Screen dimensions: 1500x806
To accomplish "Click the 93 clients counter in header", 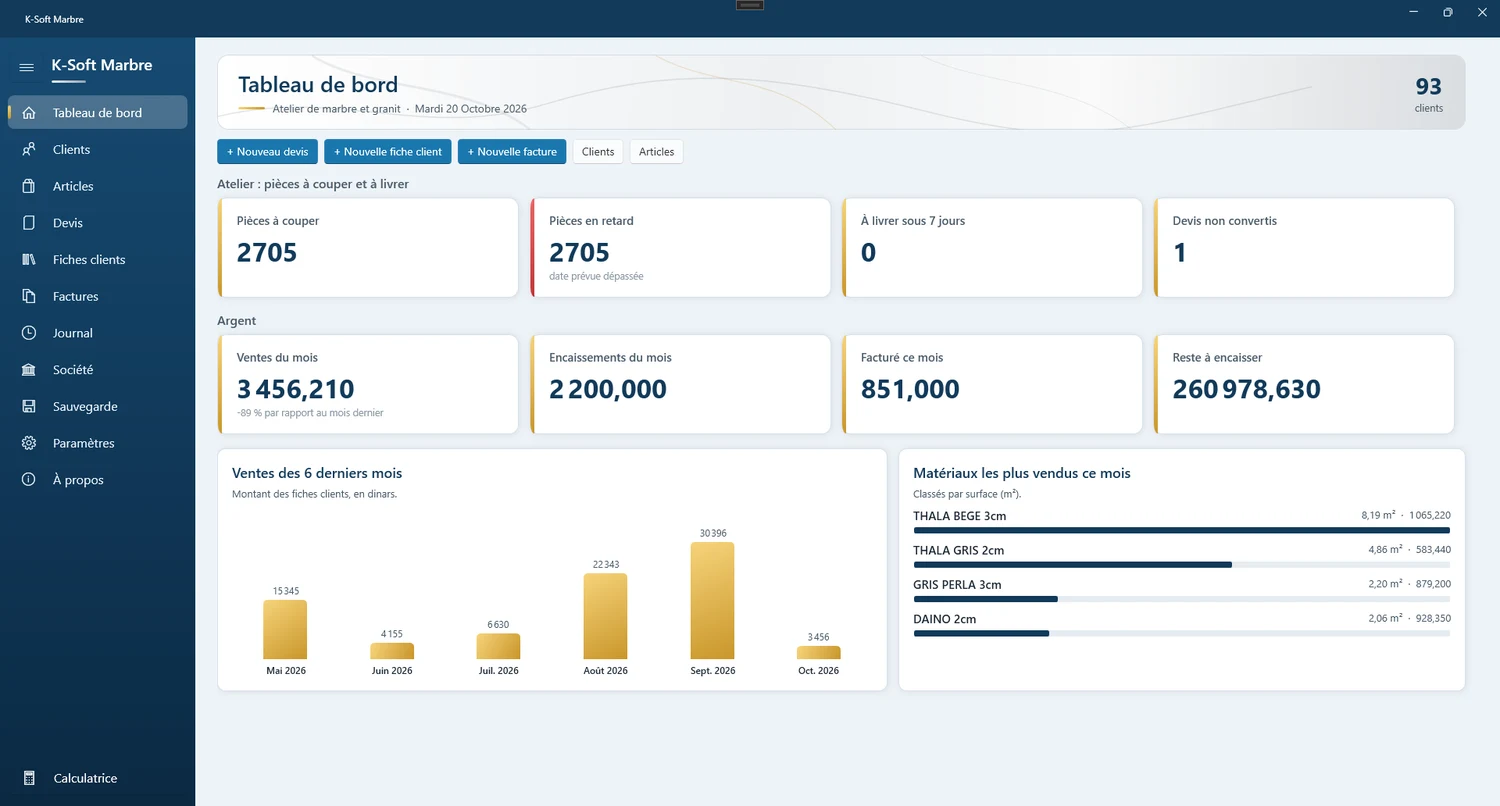I will 1429,93.
